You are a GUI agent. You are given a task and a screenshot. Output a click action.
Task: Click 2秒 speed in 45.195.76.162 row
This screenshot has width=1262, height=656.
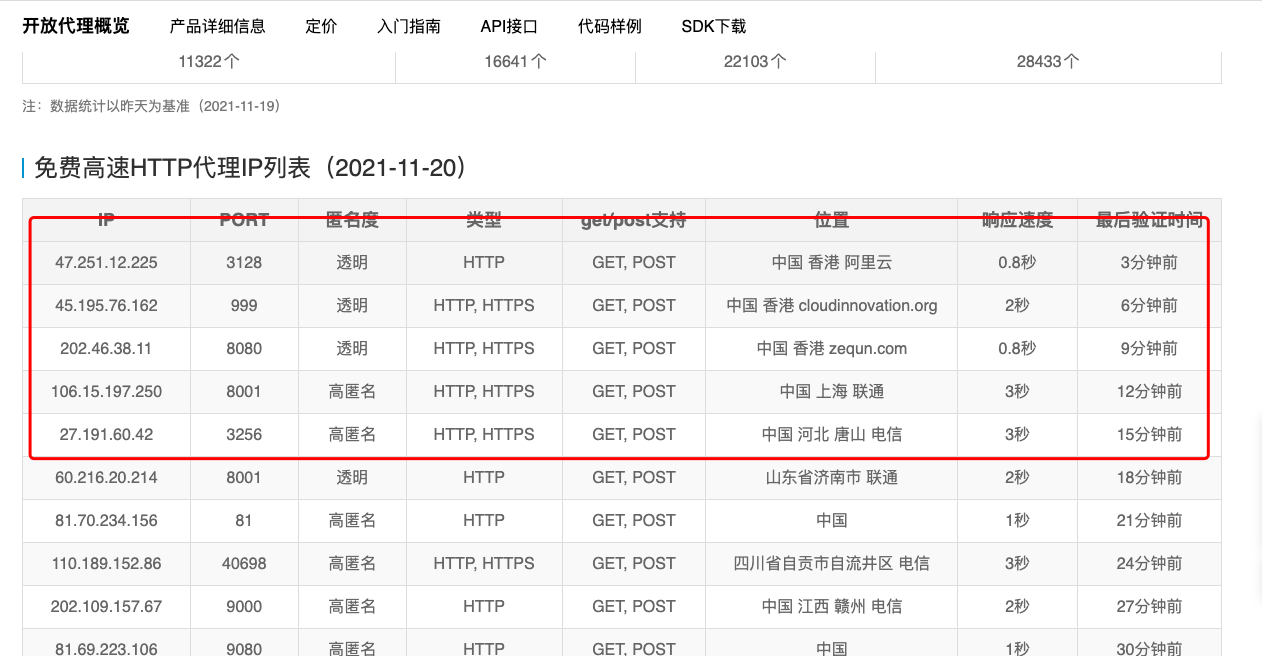pos(1017,306)
